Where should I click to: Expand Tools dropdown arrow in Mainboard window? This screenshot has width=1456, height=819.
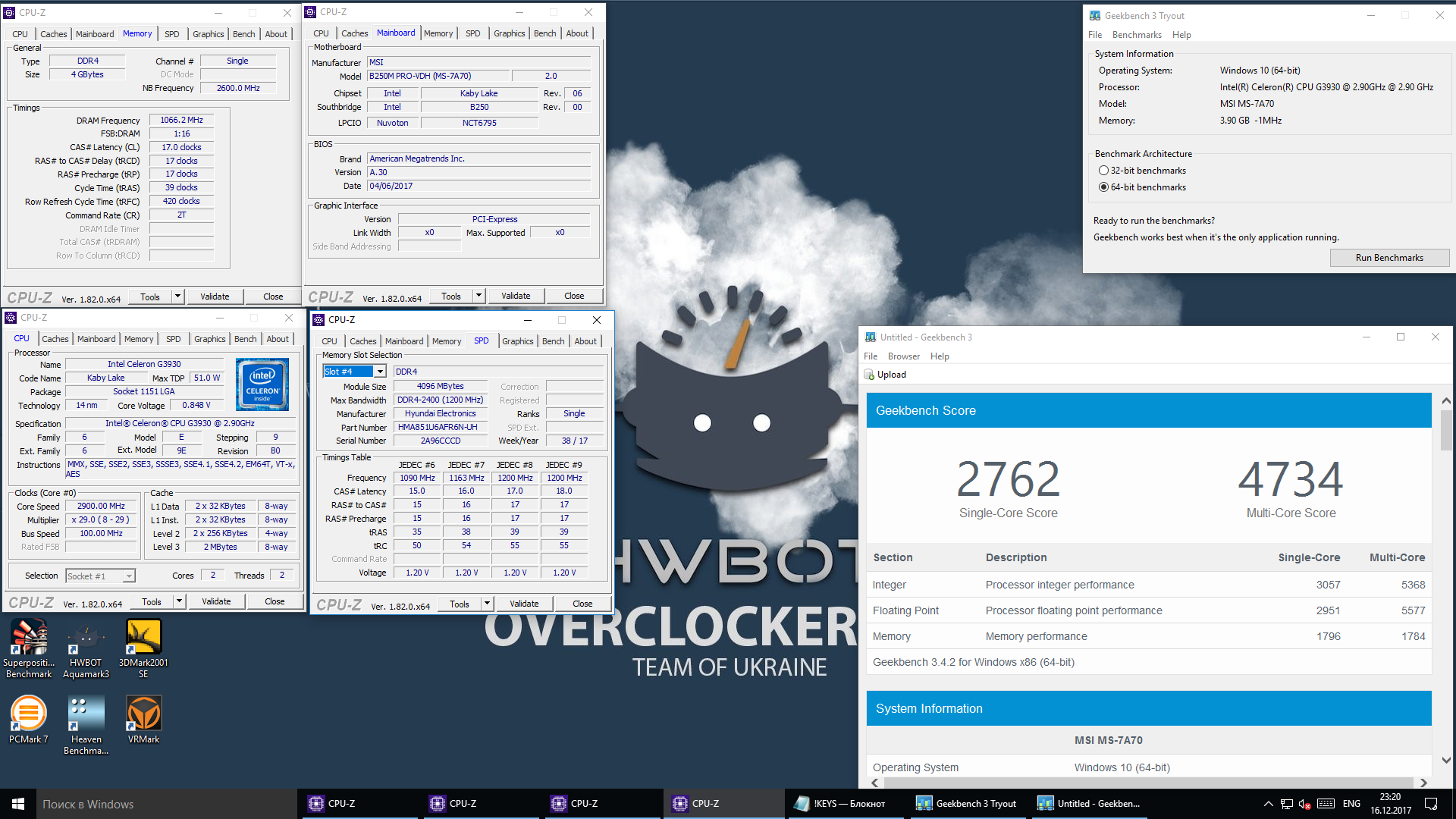[x=479, y=296]
